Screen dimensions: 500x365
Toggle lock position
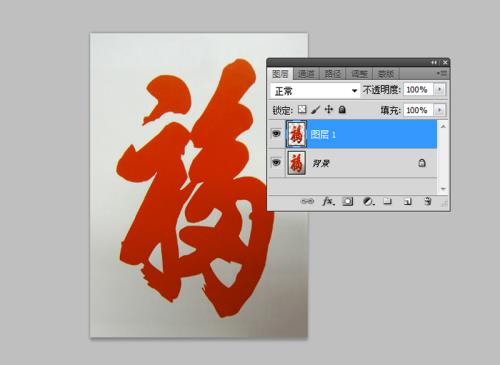(329, 109)
